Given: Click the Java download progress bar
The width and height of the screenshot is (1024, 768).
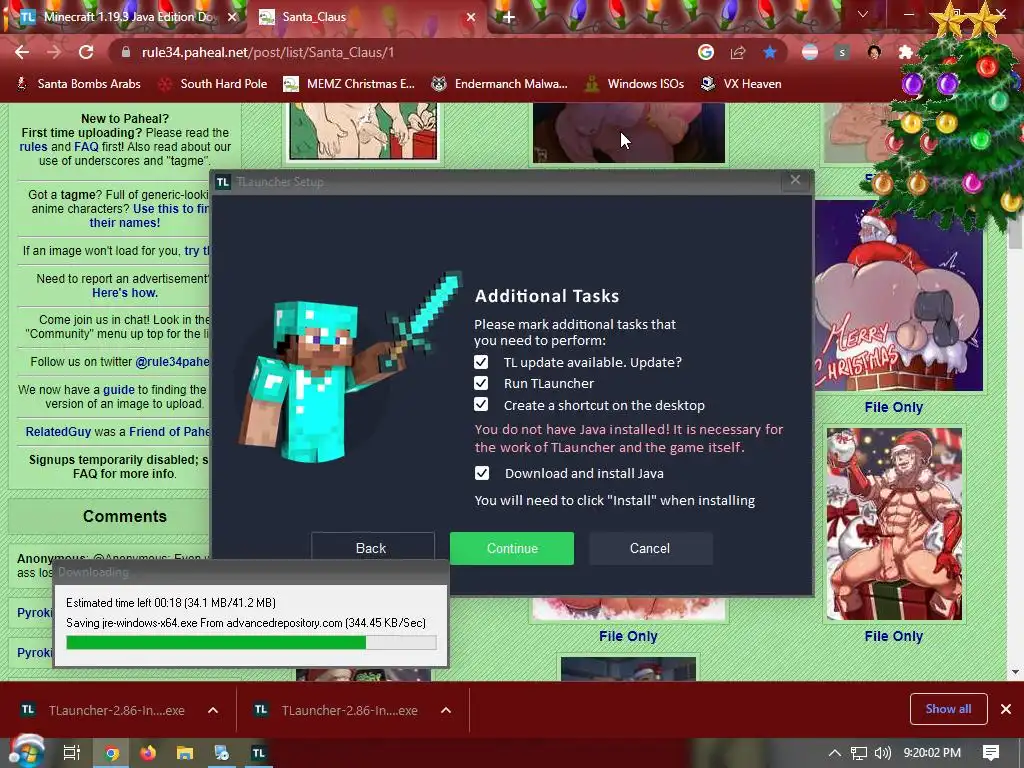Looking at the screenshot, I should tap(251, 643).
